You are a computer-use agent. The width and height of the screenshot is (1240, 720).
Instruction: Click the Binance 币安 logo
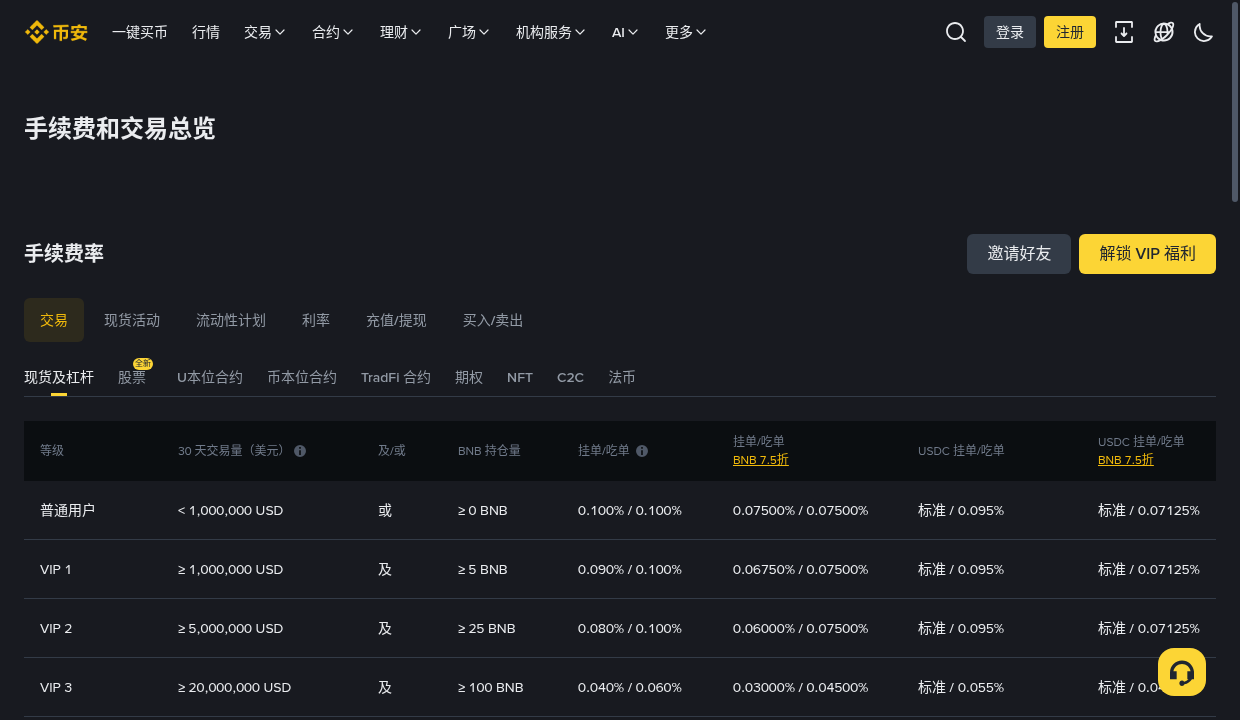(56, 32)
